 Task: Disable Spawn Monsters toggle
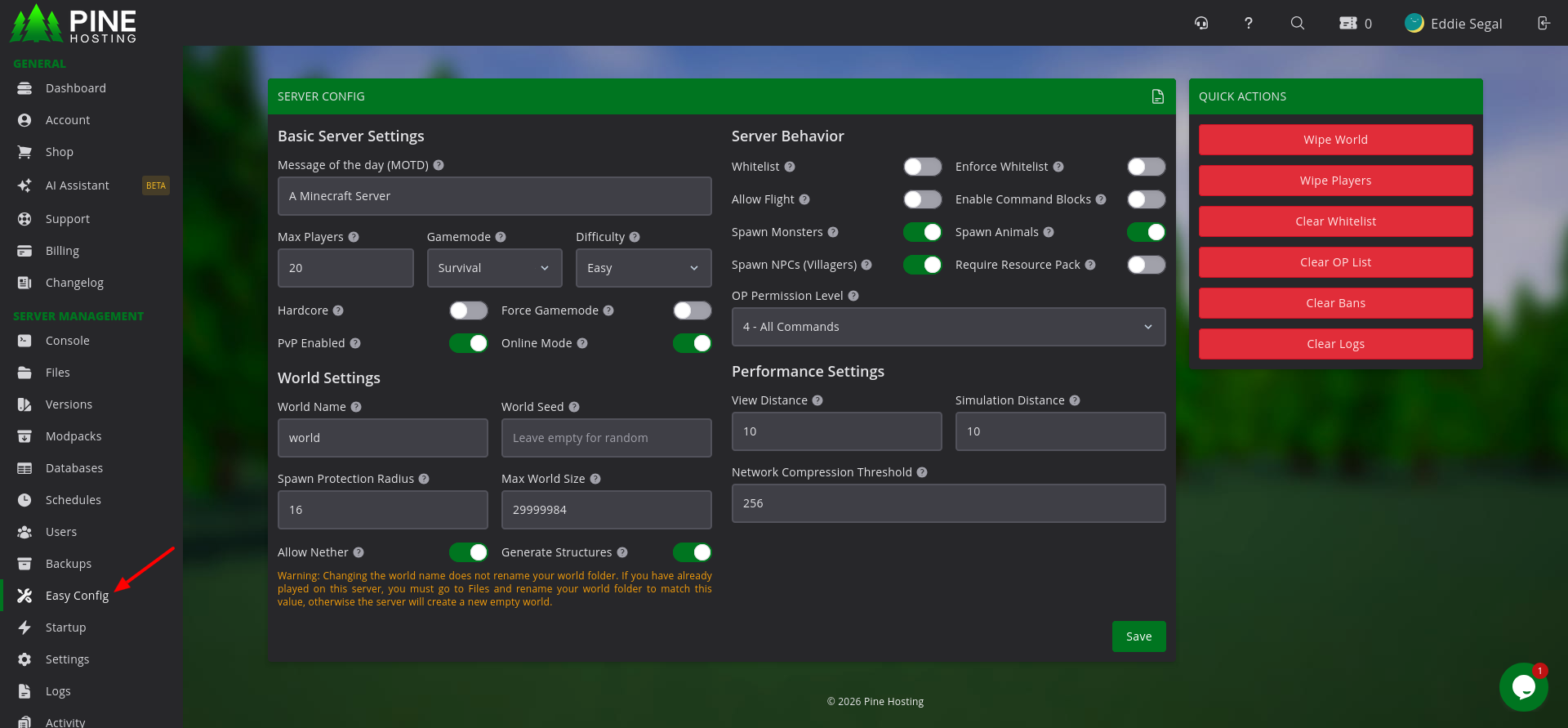click(x=923, y=232)
